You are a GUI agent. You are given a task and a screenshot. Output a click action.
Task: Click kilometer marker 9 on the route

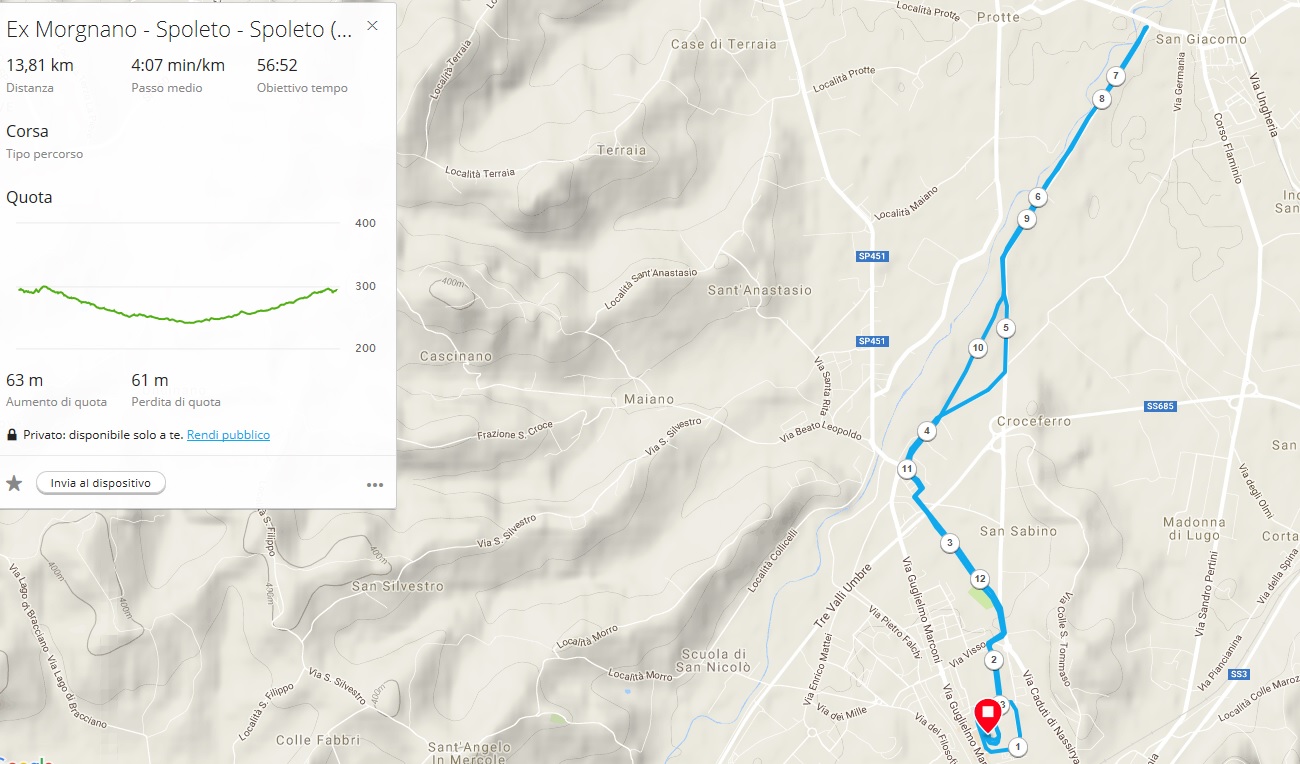pyautogui.click(x=1026, y=218)
